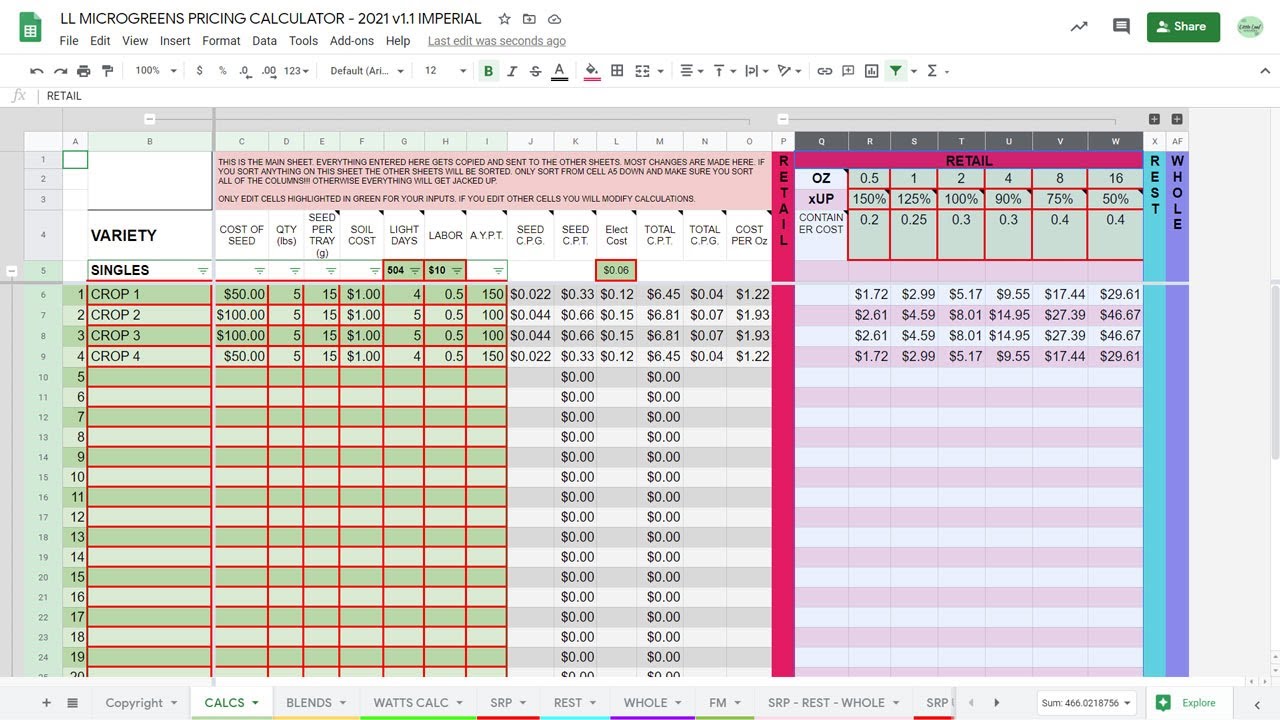Insert a chart
Image resolution: width=1280 pixels, height=720 pixels.
coord(872,71)
